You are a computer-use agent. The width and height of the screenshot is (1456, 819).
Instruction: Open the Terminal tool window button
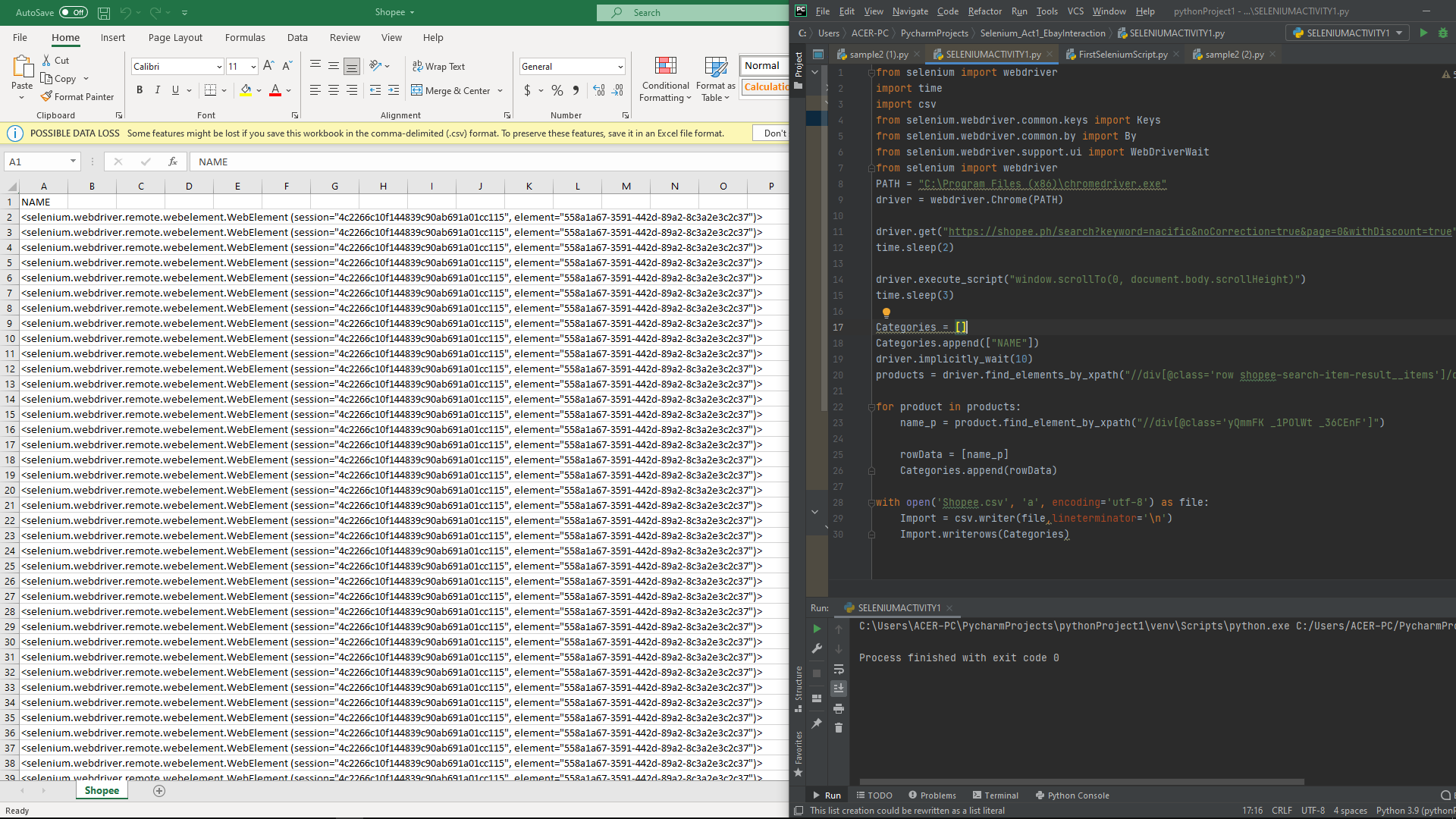pyautogui.click(x=995, y=795)
